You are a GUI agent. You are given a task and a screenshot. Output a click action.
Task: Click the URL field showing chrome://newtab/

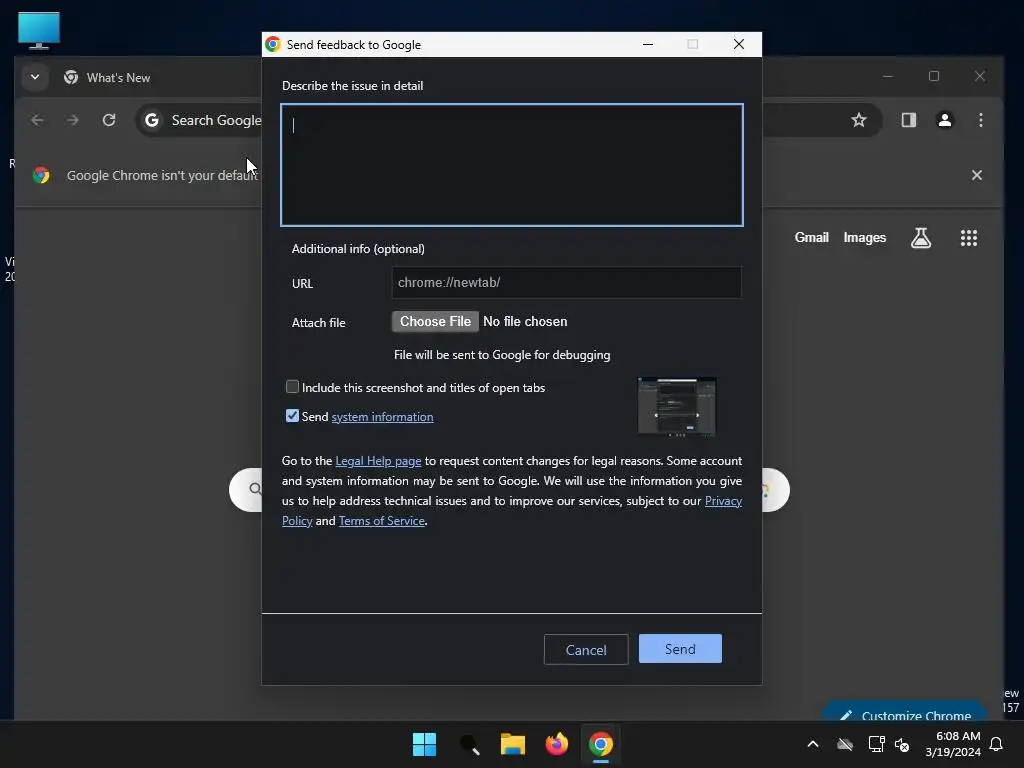pos(566,282)
